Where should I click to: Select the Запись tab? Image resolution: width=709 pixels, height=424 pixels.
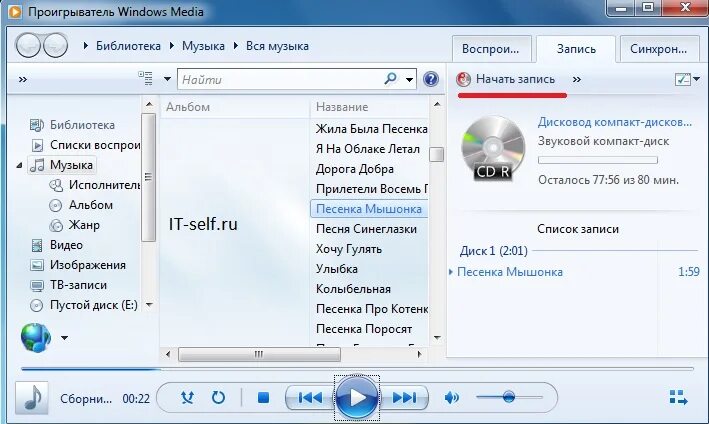(576, 49)
